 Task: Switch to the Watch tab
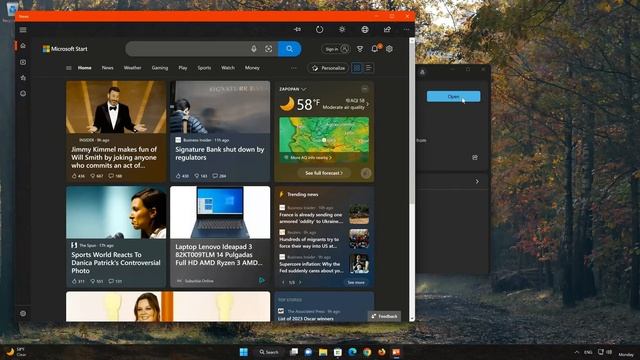coord(228,68)
